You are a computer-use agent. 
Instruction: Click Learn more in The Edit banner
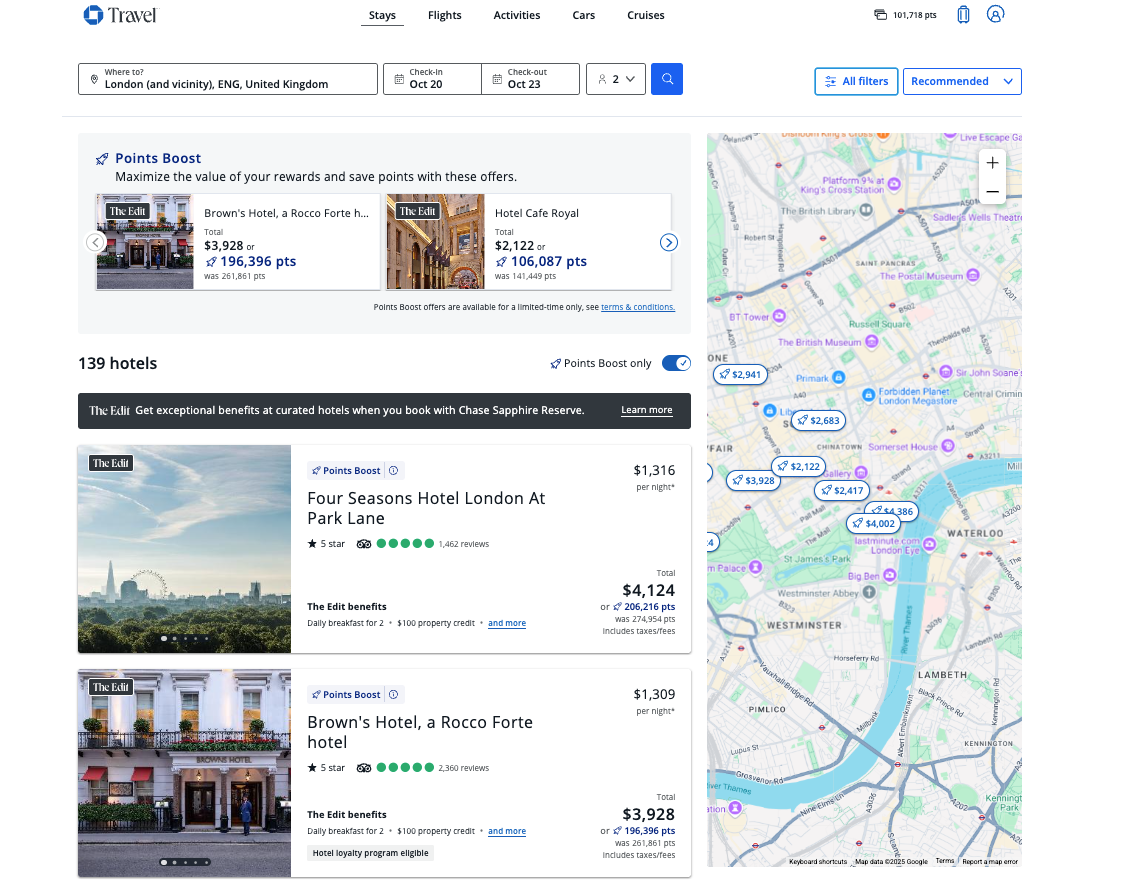646,410
